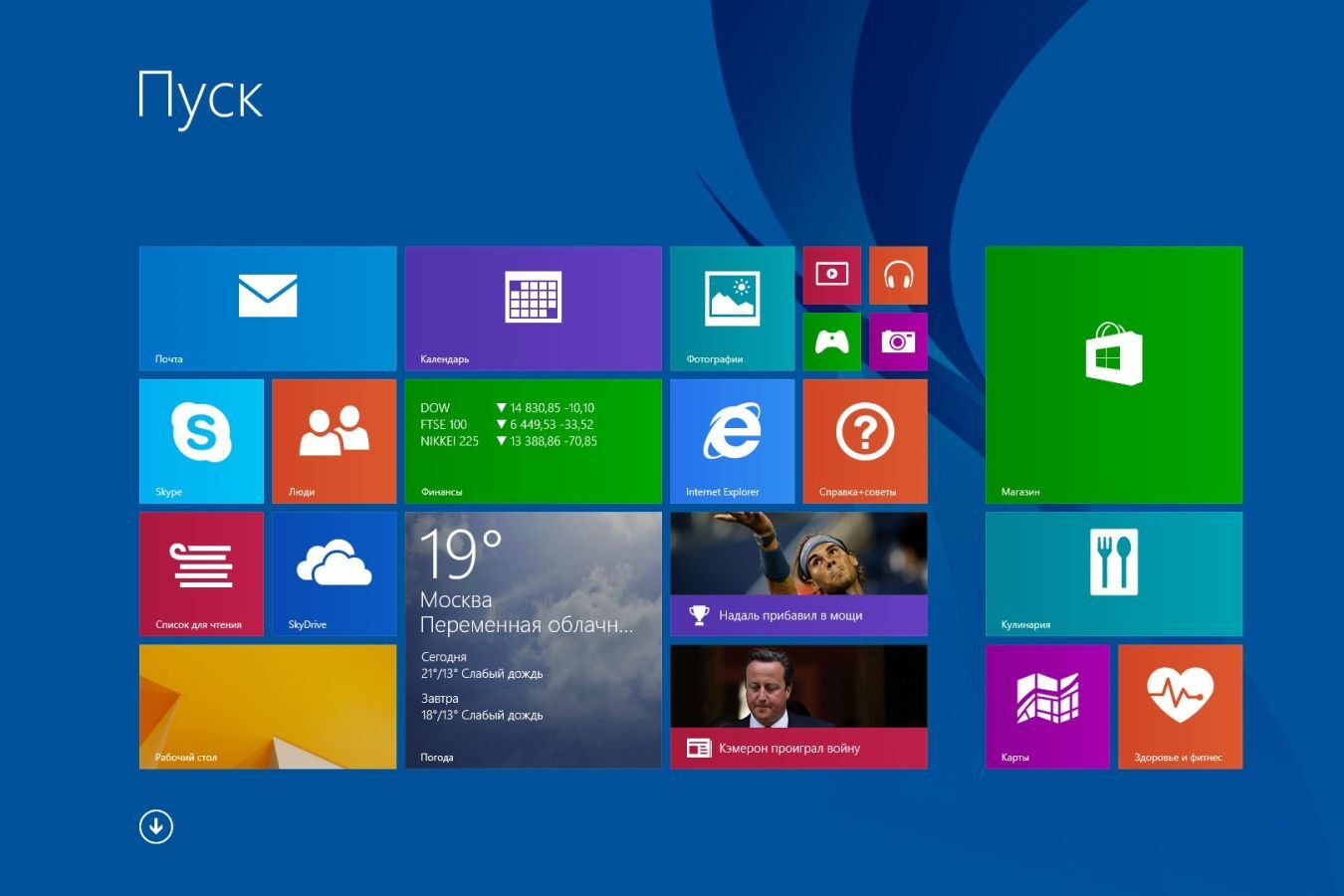Open Список для чтения tile
This screenshot has width=1344, height=896.
201,574
